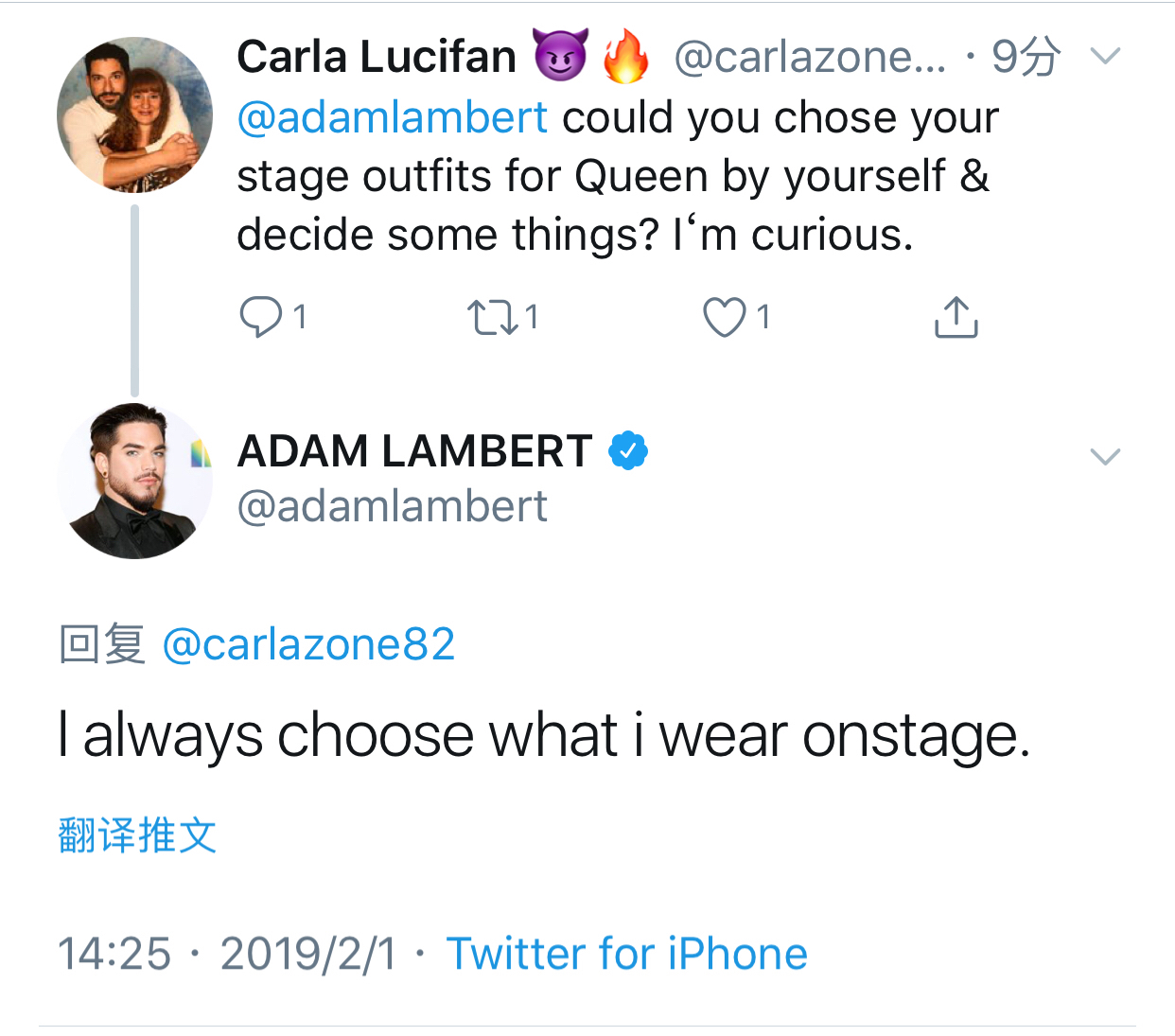
Task: Like Carla Lucifan's tweet with the heart
Action: (x=725, y=317)
